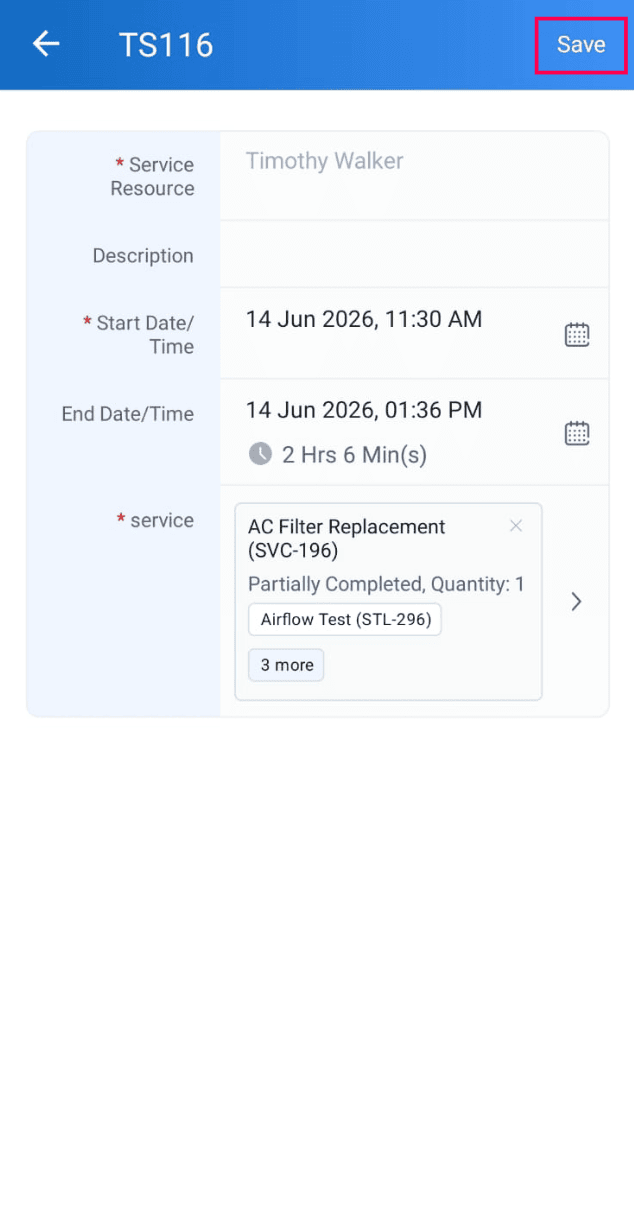The width and height of the screenshot is (634, 1232).
Task: Change the 14 Jun 2026, 01:36 PM end value
Action: click(364, 410)
